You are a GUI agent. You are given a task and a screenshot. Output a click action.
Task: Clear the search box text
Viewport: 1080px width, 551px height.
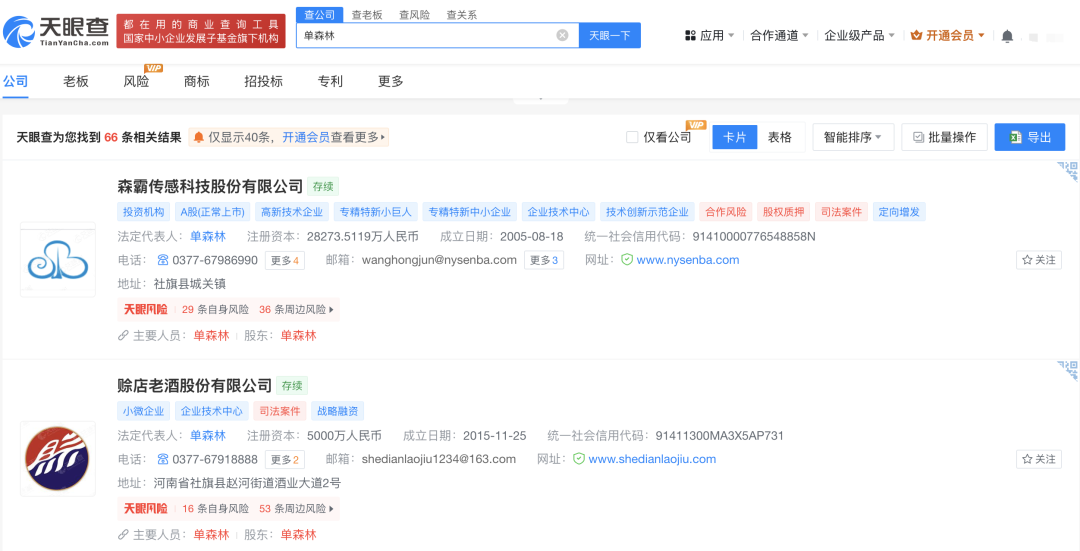click(x=563, y=35)
